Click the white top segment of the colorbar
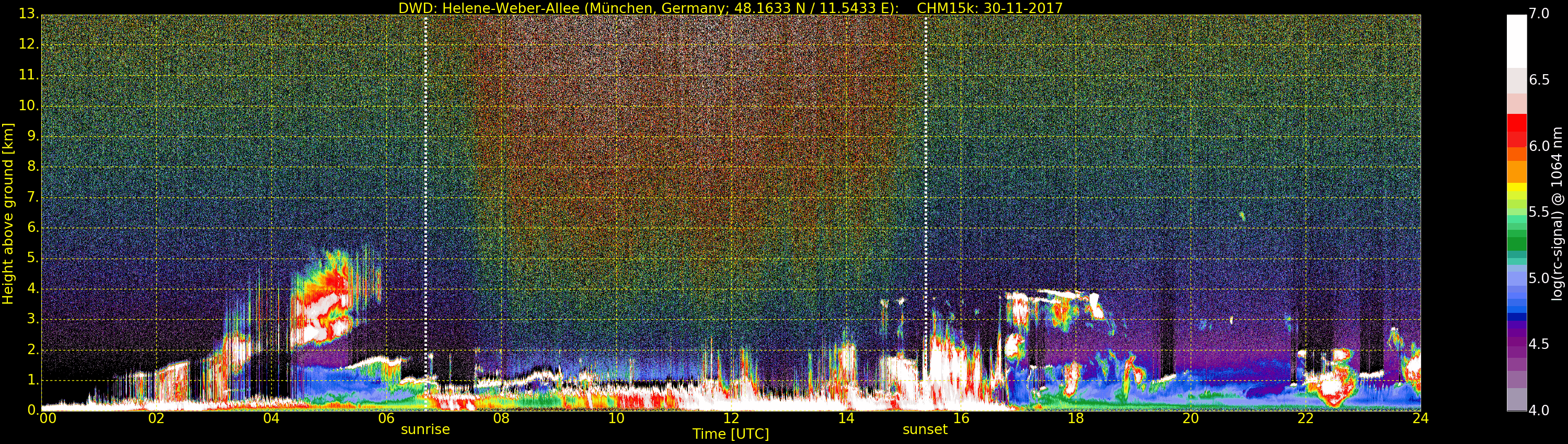 click(1516, 41)
